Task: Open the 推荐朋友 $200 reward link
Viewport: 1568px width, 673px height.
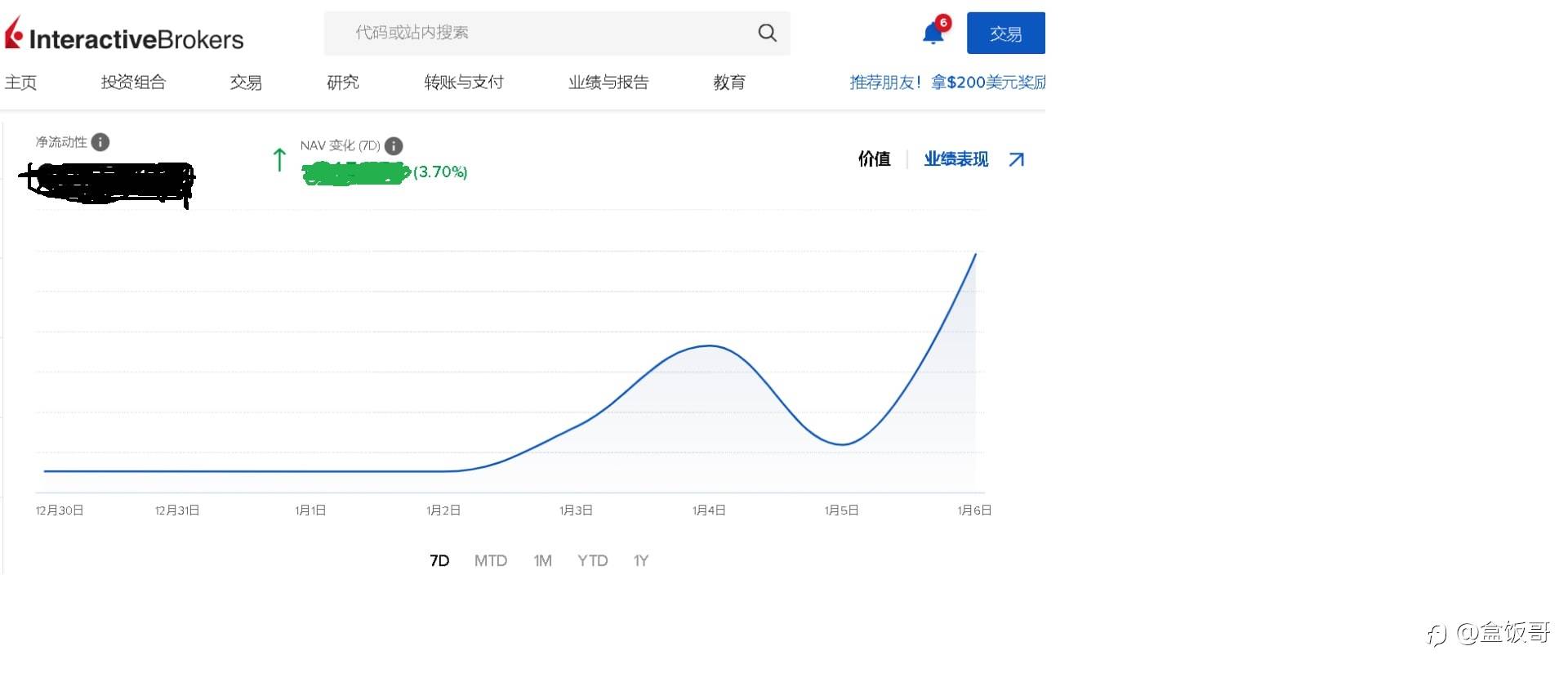Action: (947, 82)
